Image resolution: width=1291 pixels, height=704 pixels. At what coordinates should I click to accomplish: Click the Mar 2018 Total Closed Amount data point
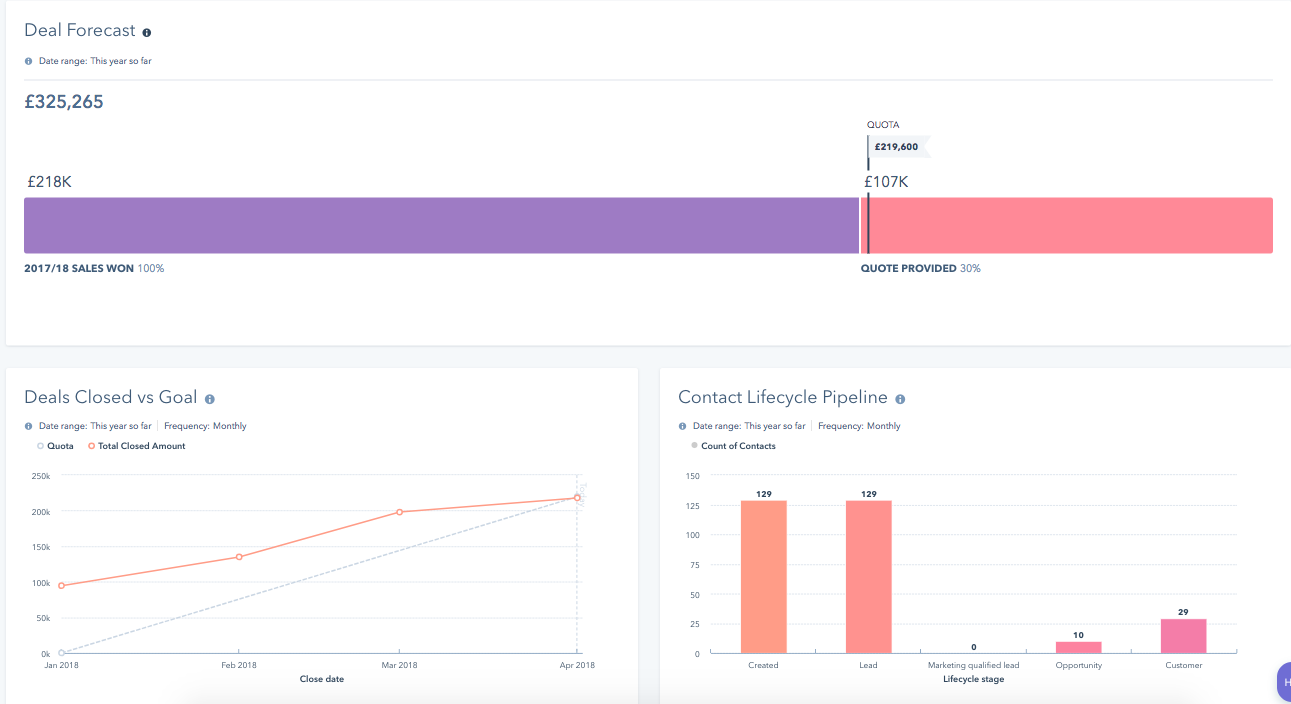pyautogui.click(x=399, y=512)
